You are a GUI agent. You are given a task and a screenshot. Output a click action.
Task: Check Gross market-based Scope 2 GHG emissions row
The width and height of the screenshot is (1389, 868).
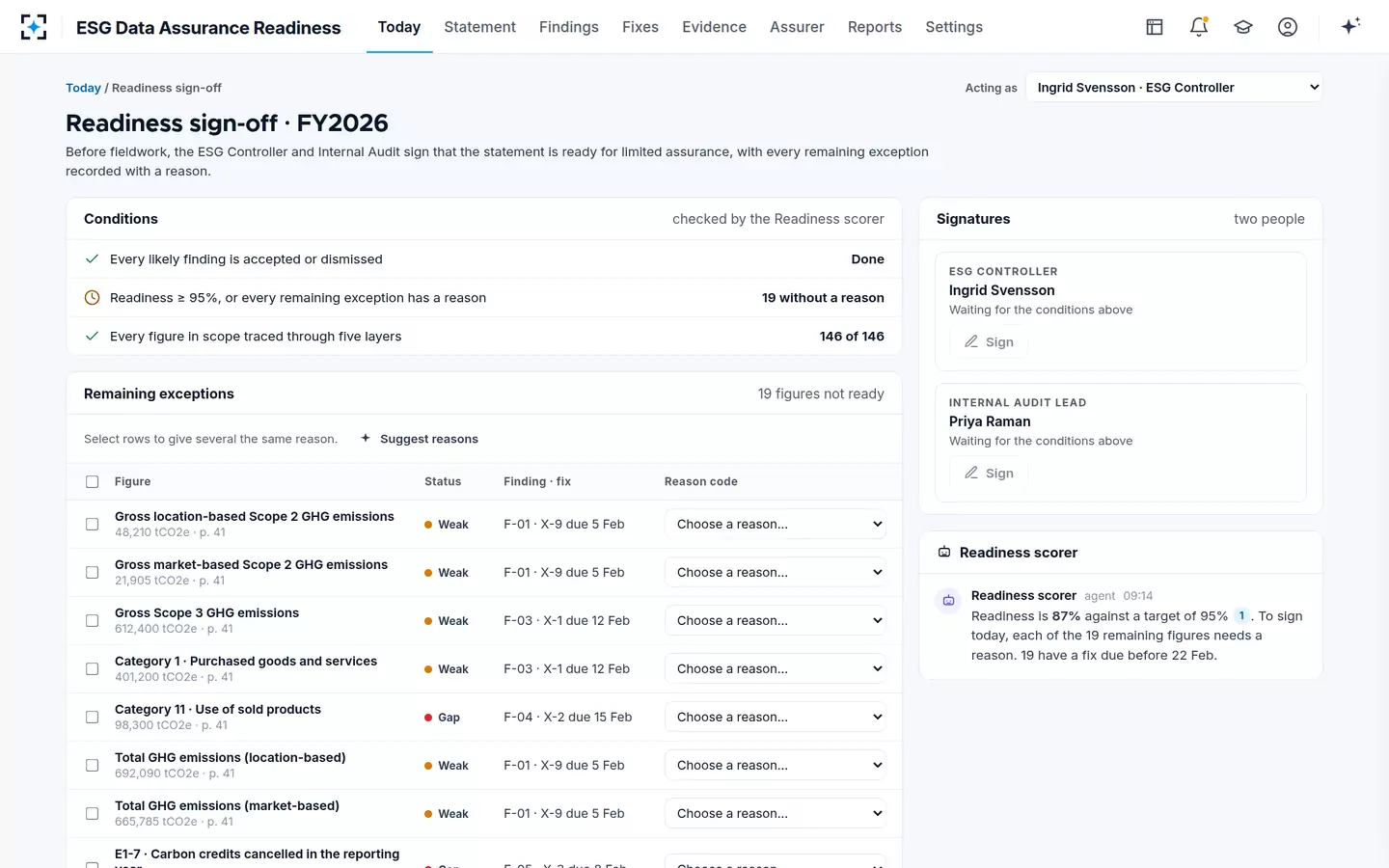coord(93,573)
